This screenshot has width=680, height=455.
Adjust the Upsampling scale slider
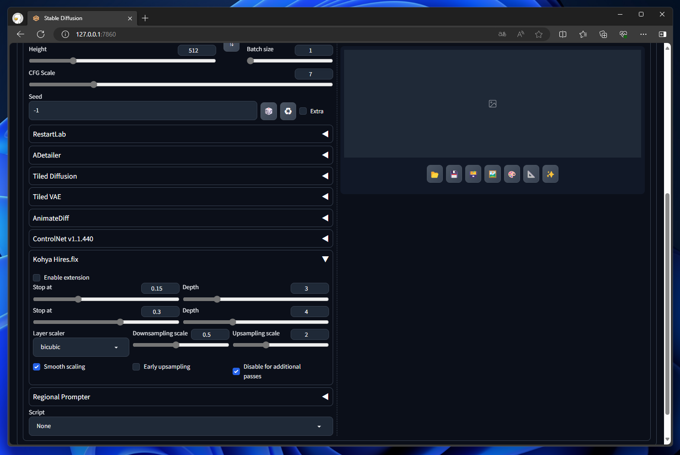pyautogui.click(x=281, y=345)
